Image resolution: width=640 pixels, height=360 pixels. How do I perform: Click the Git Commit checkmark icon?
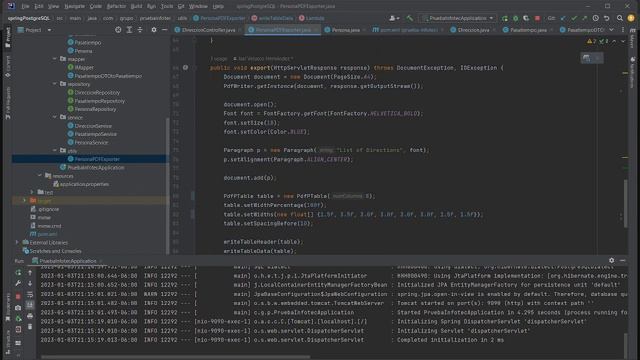pos(574,18)
